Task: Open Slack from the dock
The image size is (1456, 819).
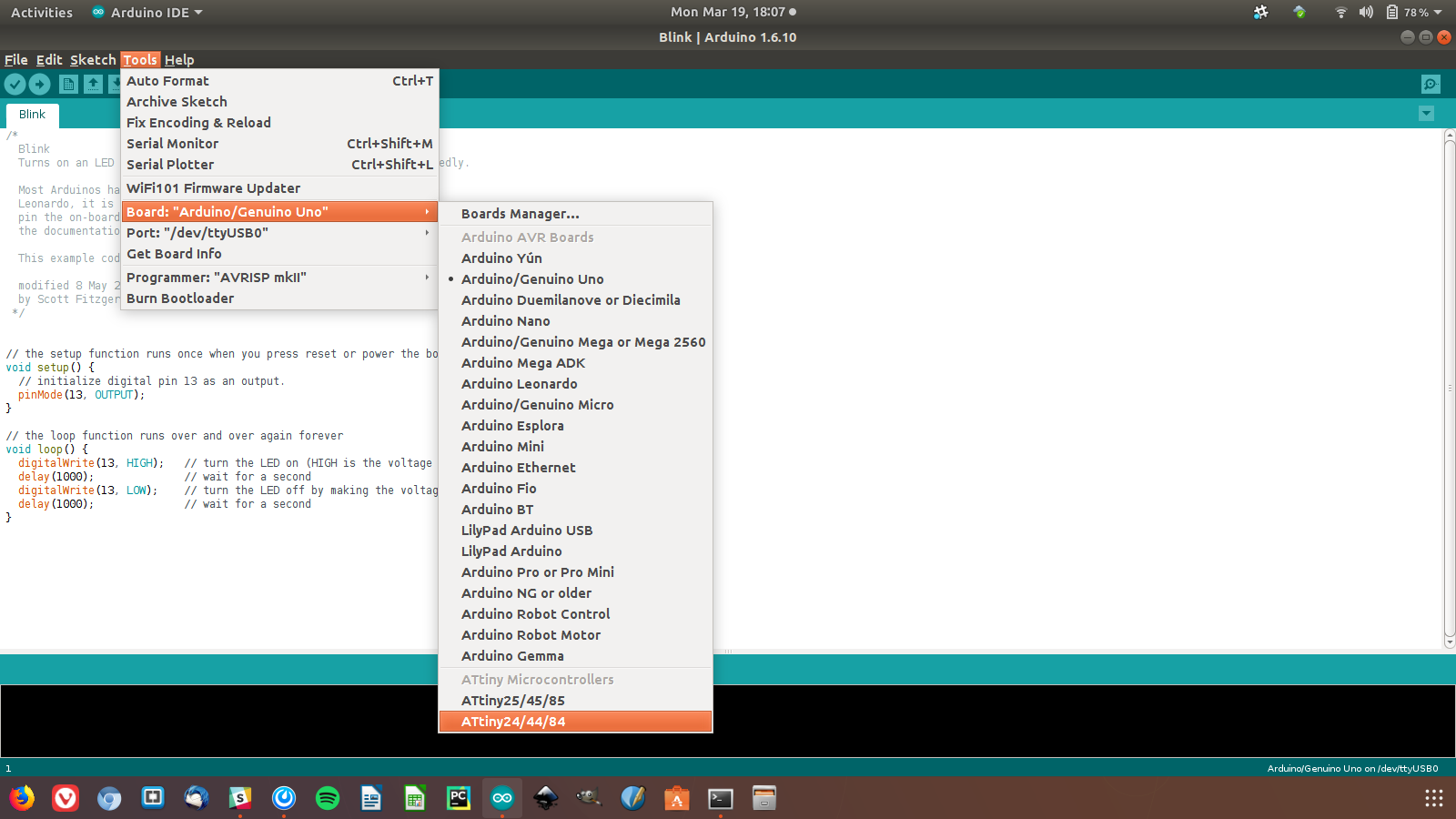Action: pyautogui.click(x=240, y=798)
